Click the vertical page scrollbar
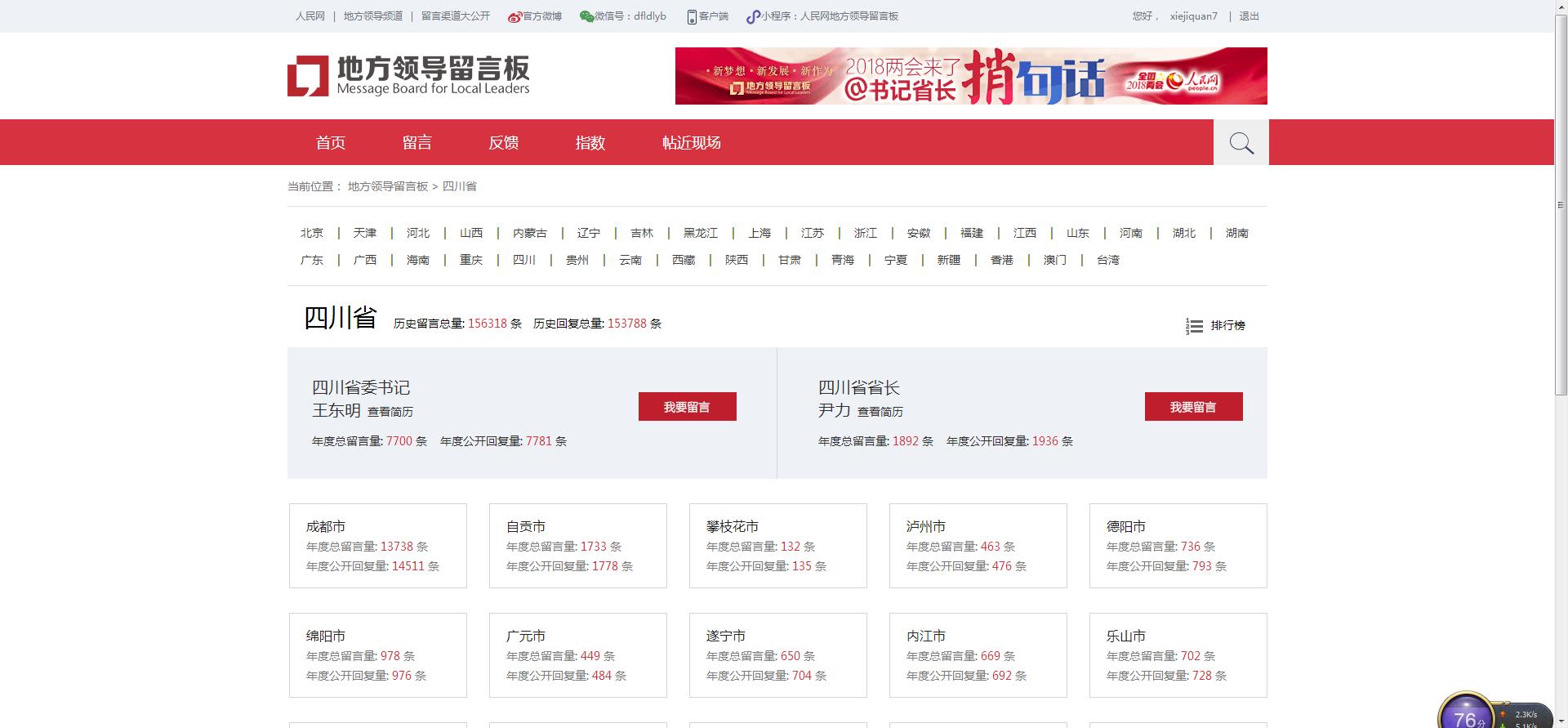The height and width of the screenshot is (728, 1568). coord(1561,204)
